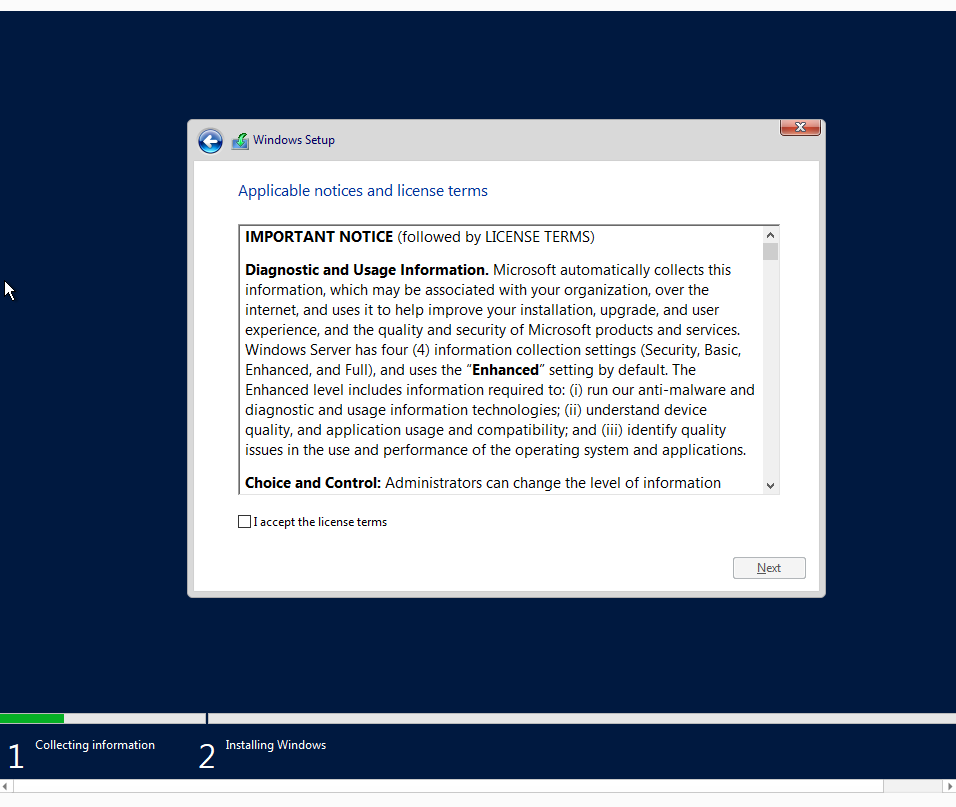Image resolution: width=956 pixels, height=807 pixels.
Task: Go back using the blue arrow button
Action: point(210,141)
